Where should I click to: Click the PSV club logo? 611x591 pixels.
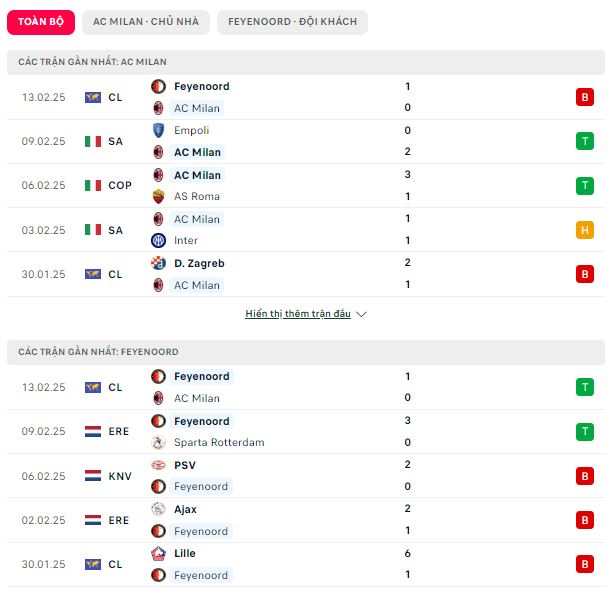coord(158,465)
